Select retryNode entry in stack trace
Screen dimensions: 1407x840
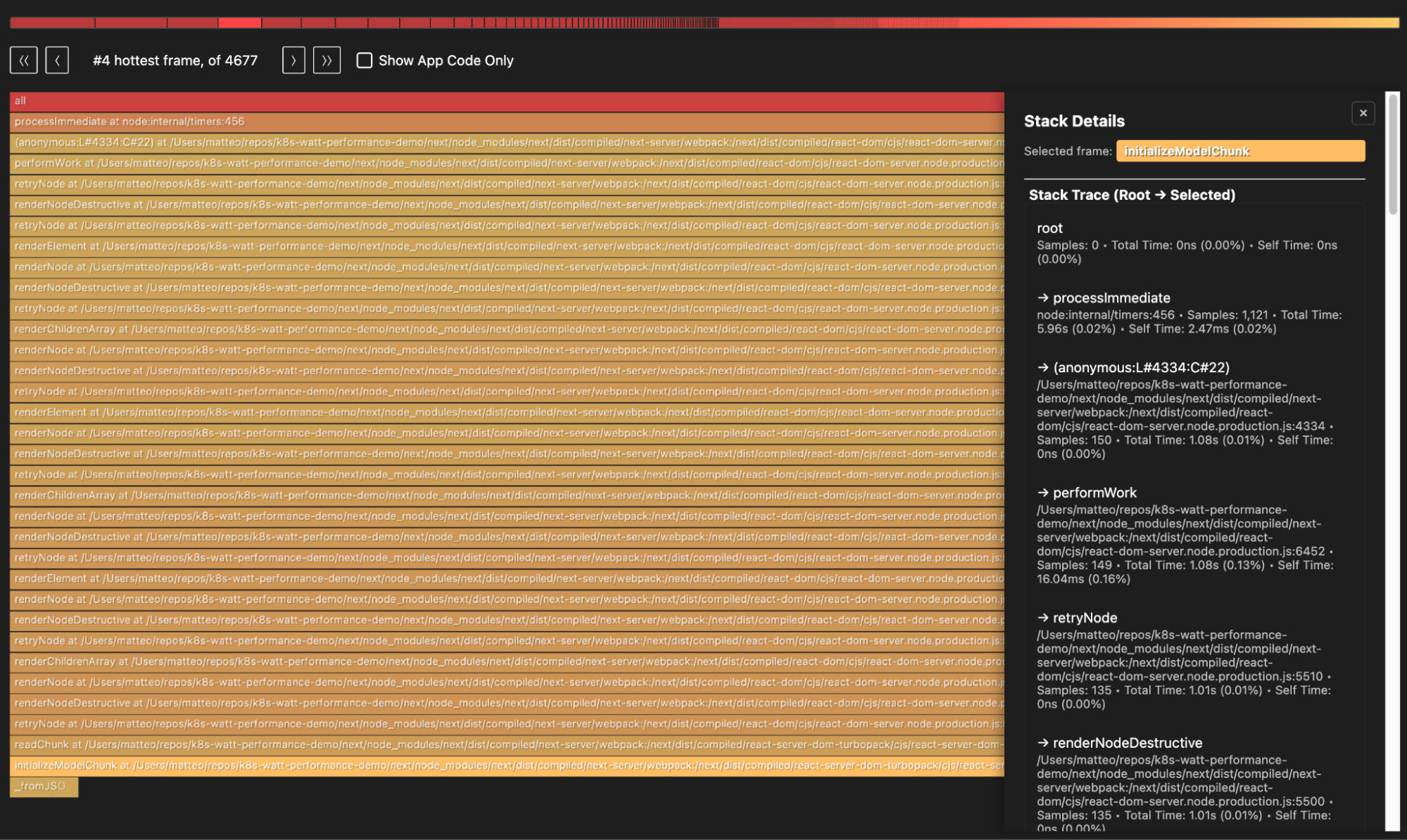pos(1085,618)
